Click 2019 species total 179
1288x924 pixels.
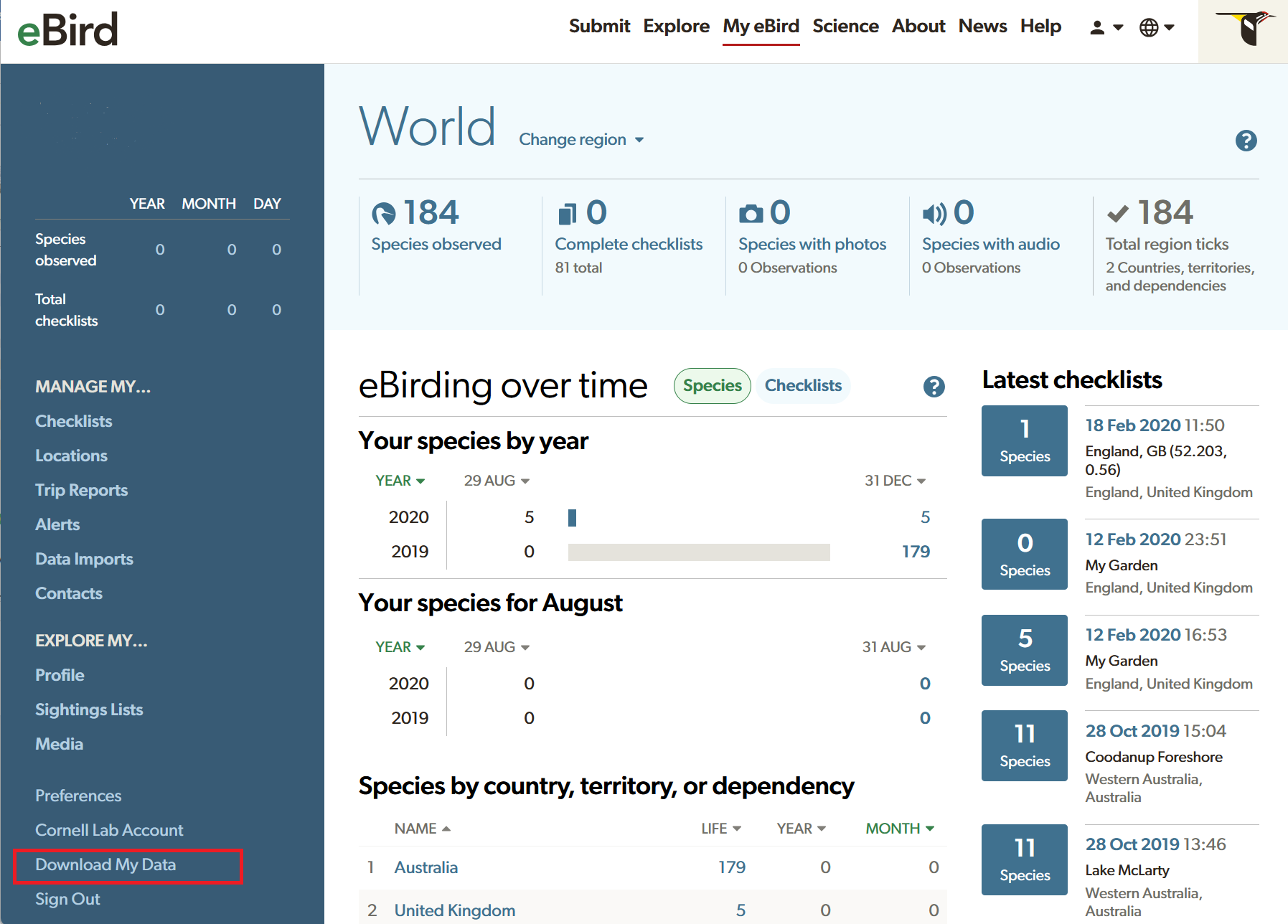[x=916, y=552]
